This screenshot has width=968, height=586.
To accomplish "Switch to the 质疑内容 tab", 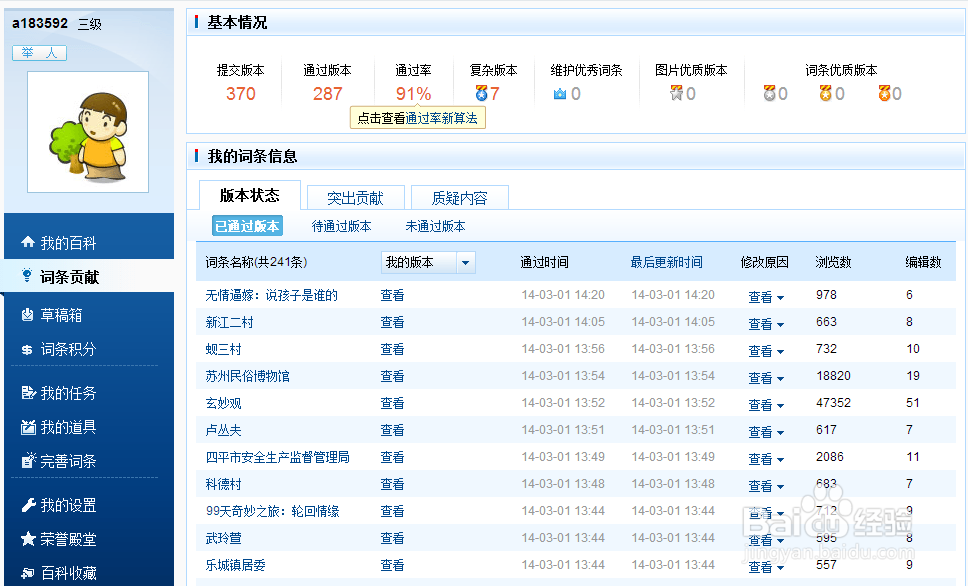I will 459,198.
